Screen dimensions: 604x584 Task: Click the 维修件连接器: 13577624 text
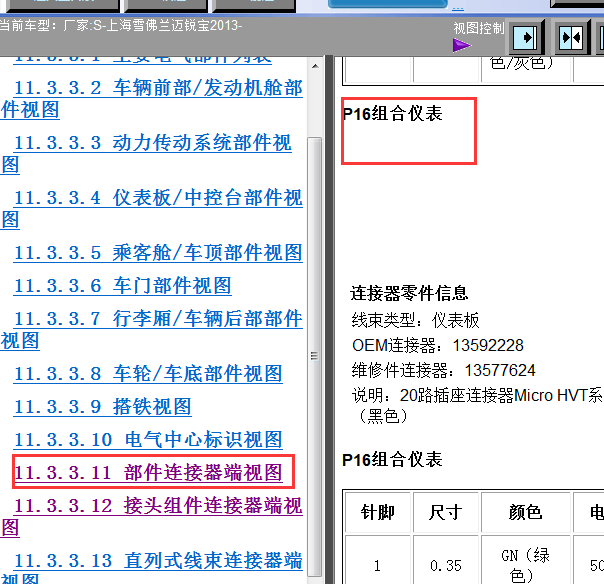[x=443, y=371]
